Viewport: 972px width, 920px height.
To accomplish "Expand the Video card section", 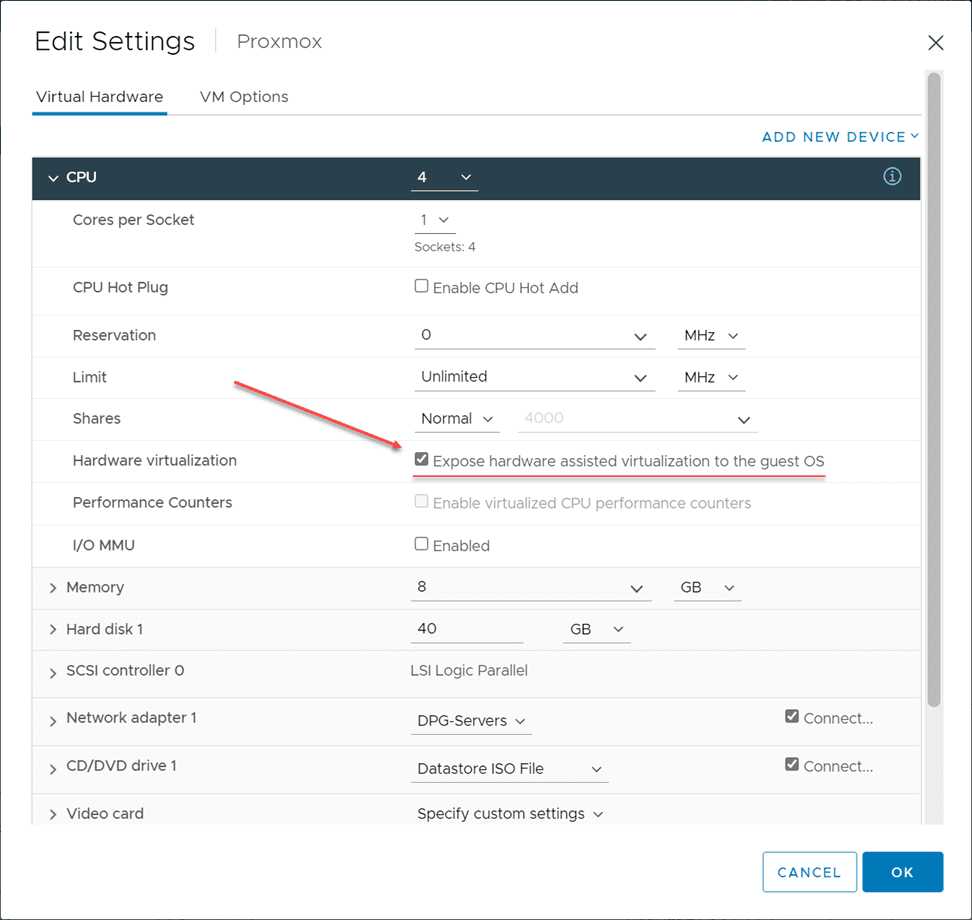I will 53,815.
